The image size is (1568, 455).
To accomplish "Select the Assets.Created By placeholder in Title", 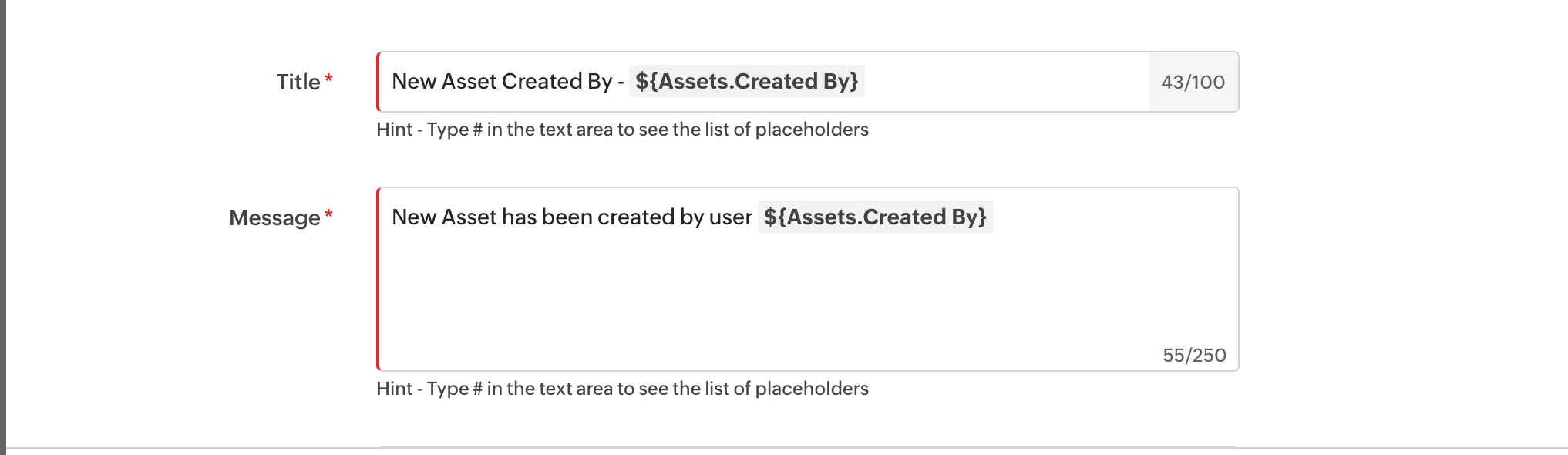I will [746, 82].
